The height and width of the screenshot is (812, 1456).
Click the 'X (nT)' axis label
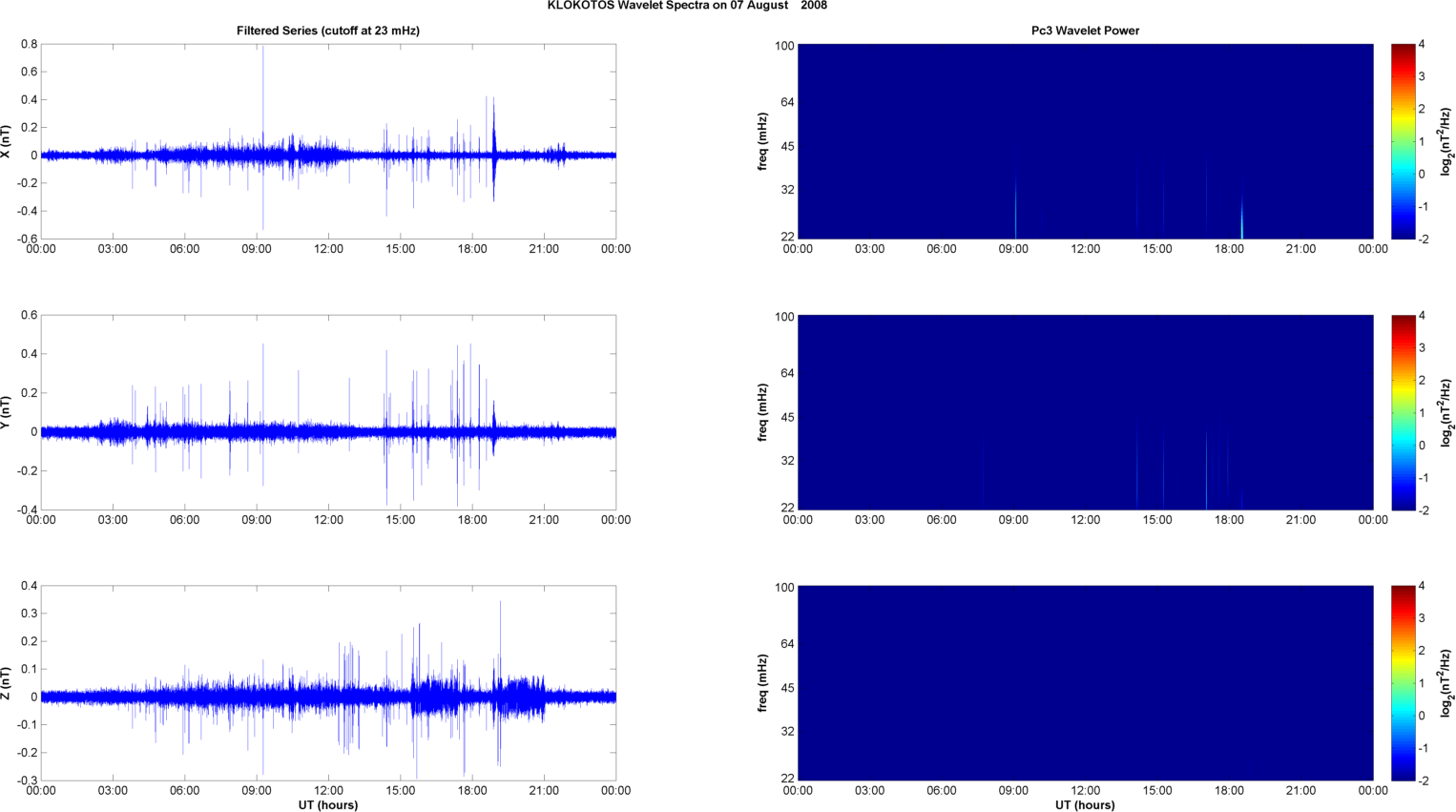[x=6, y=141]
